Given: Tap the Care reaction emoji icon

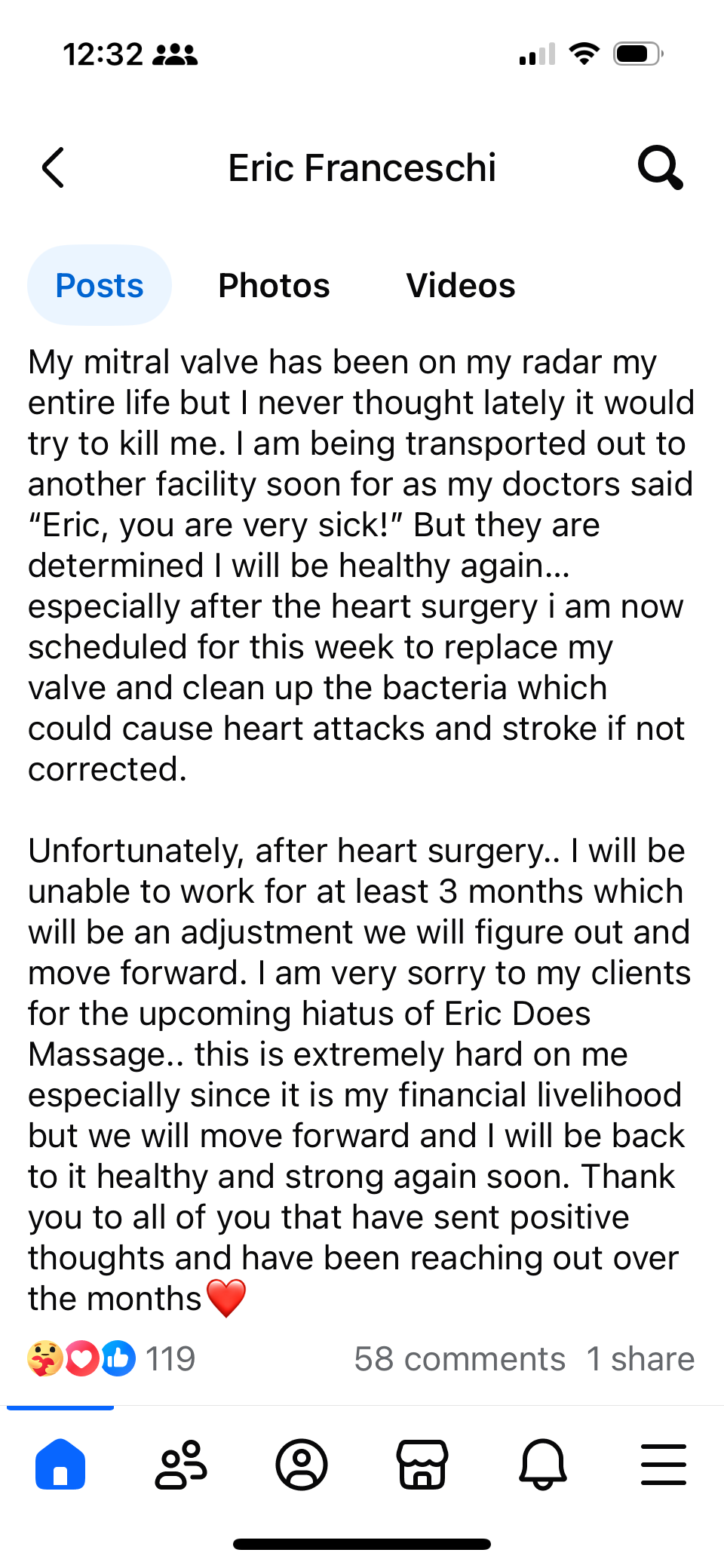Looking at the screenshot, I should (44, 1359).
